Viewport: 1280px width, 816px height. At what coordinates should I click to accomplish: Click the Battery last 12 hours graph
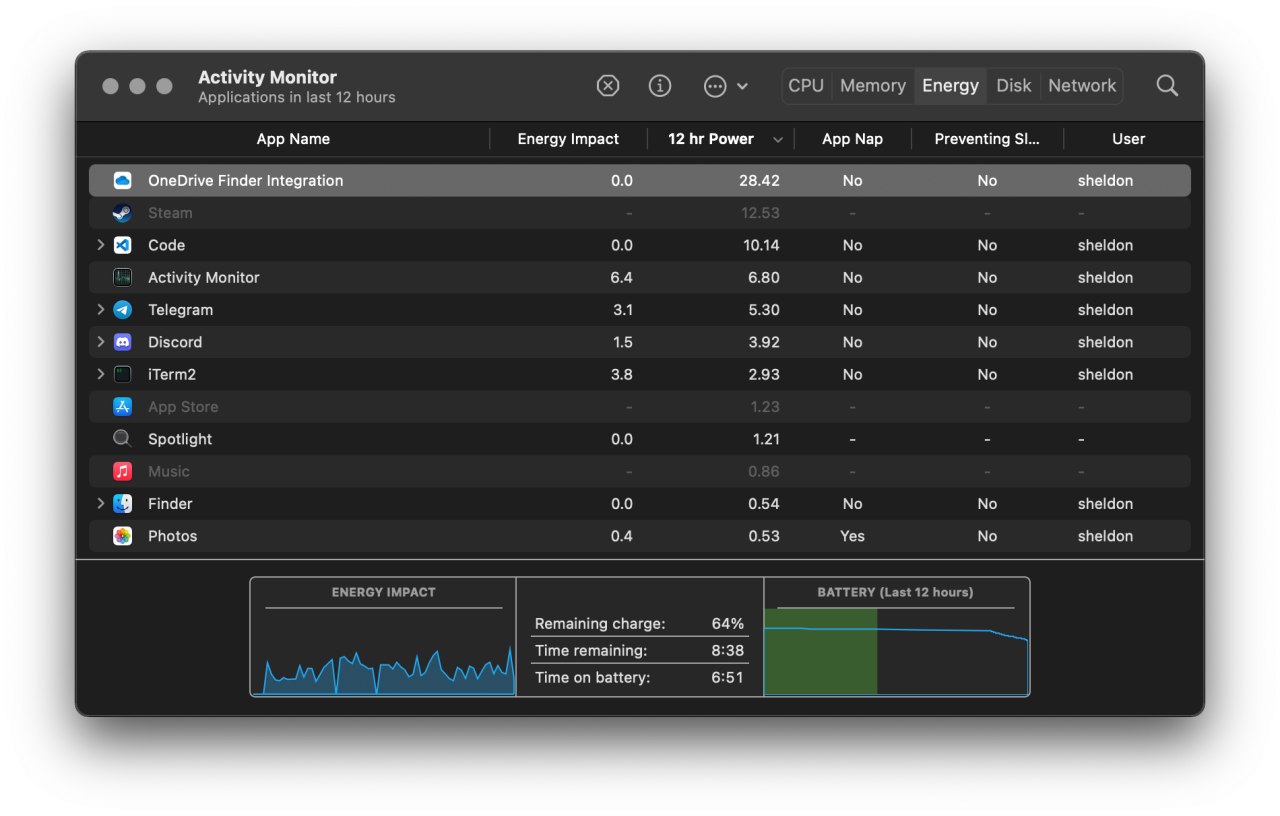[x=896, y=637]
